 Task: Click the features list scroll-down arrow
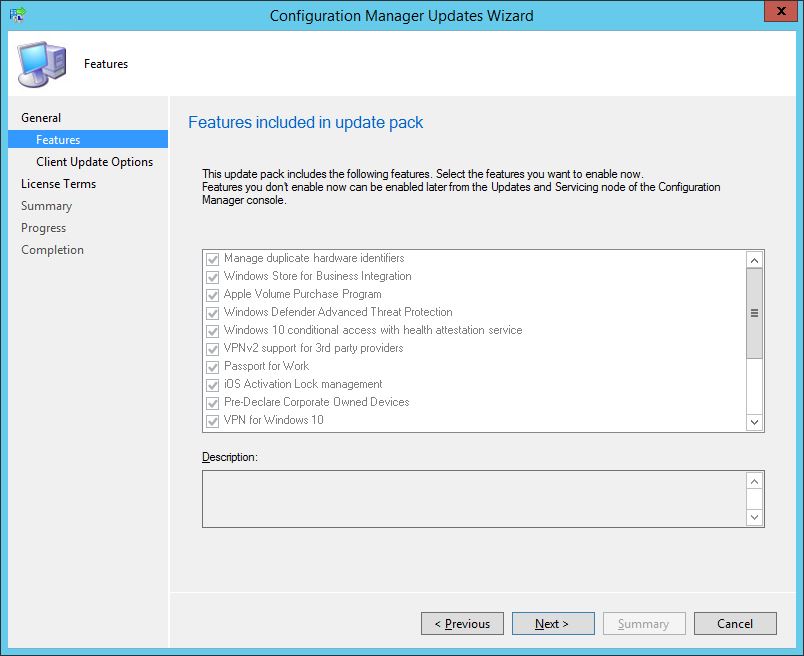(755, 422)
